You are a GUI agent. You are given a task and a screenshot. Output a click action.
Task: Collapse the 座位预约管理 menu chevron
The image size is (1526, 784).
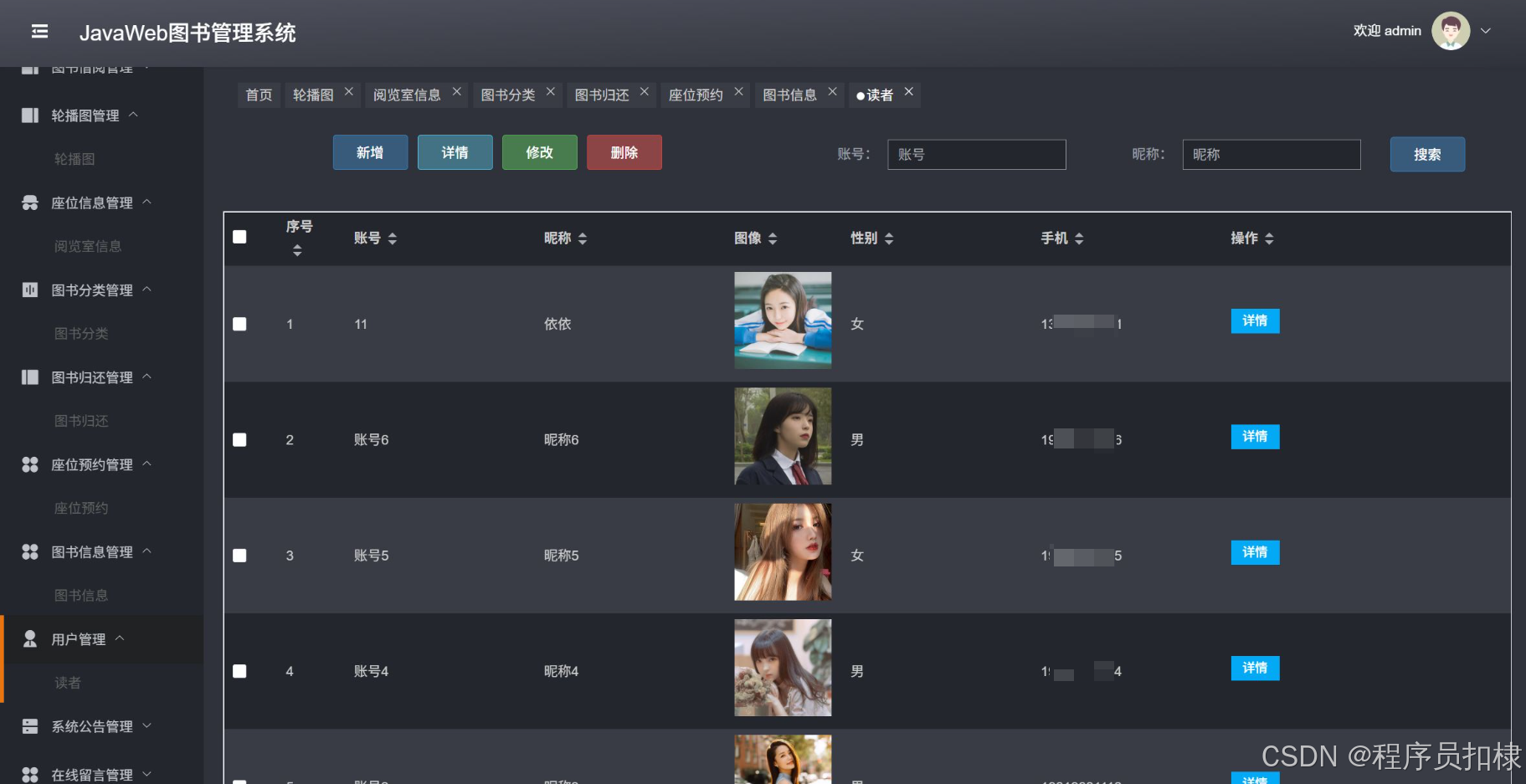(147, 464)
